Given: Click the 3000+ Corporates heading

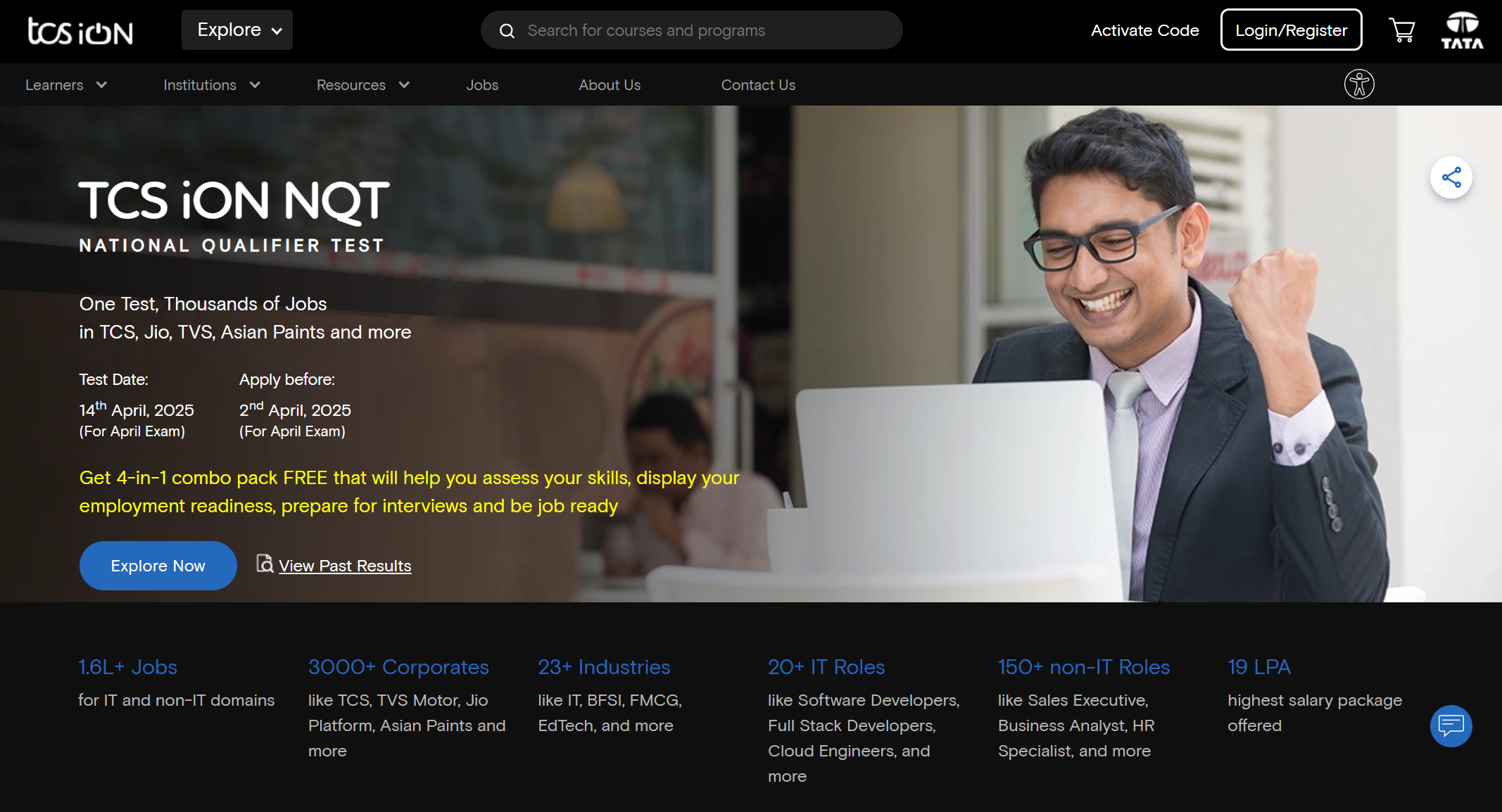Looking at the screenshot, I should (398, 667).
